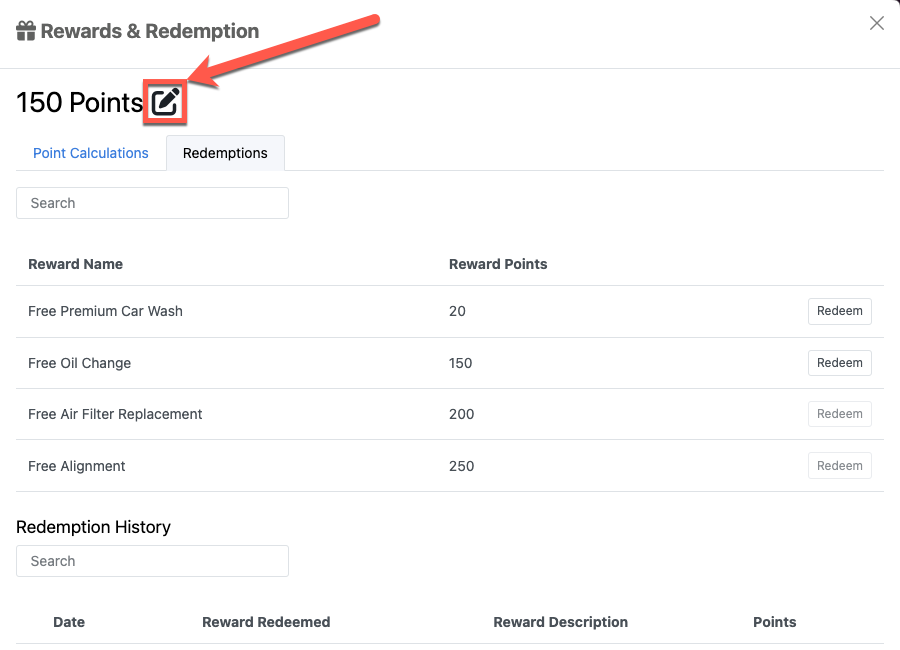Click the Reward Description column header
Viewport: 900px width, 650px height.
[x=560, y=622]
